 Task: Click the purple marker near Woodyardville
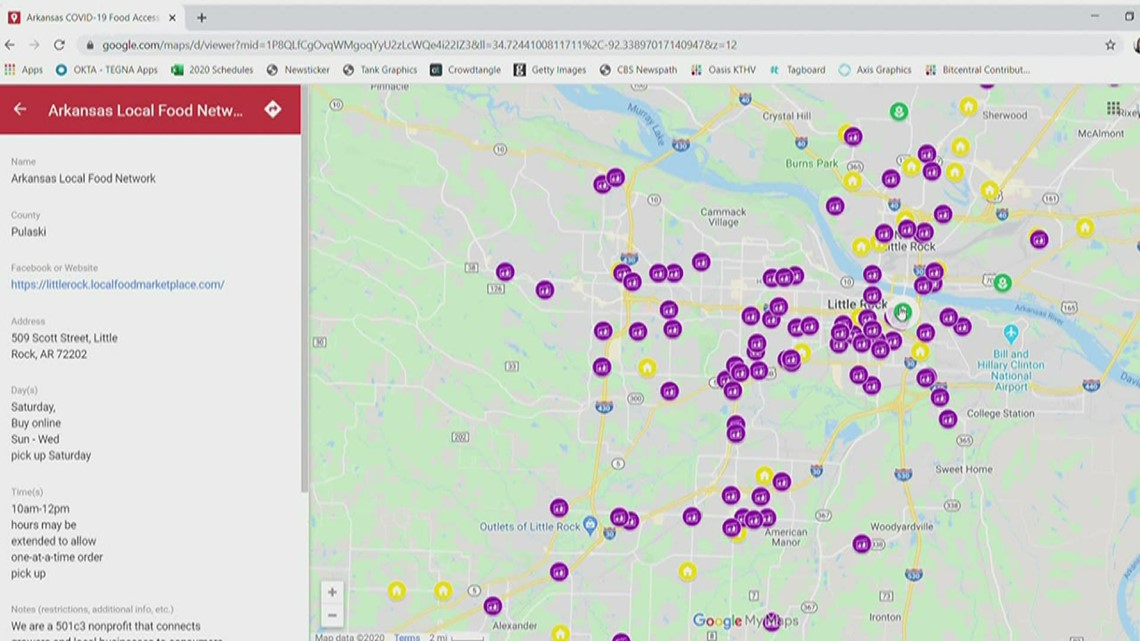(862, 543)
